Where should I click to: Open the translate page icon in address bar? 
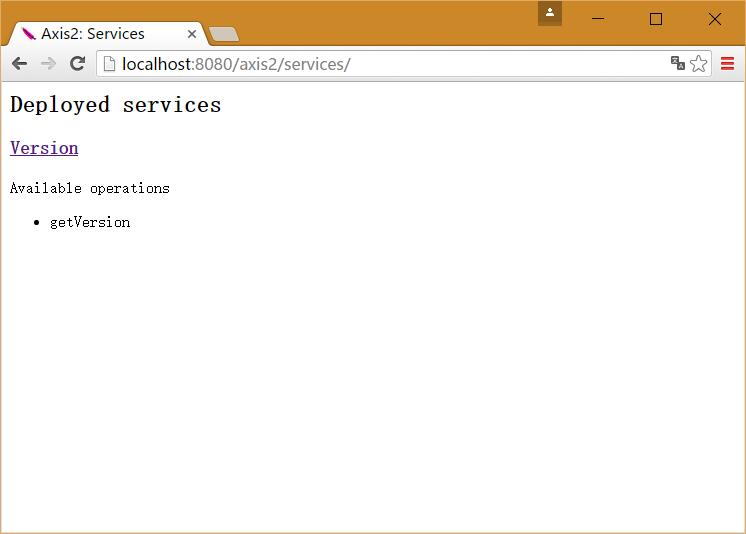click(x=677, y=63)
